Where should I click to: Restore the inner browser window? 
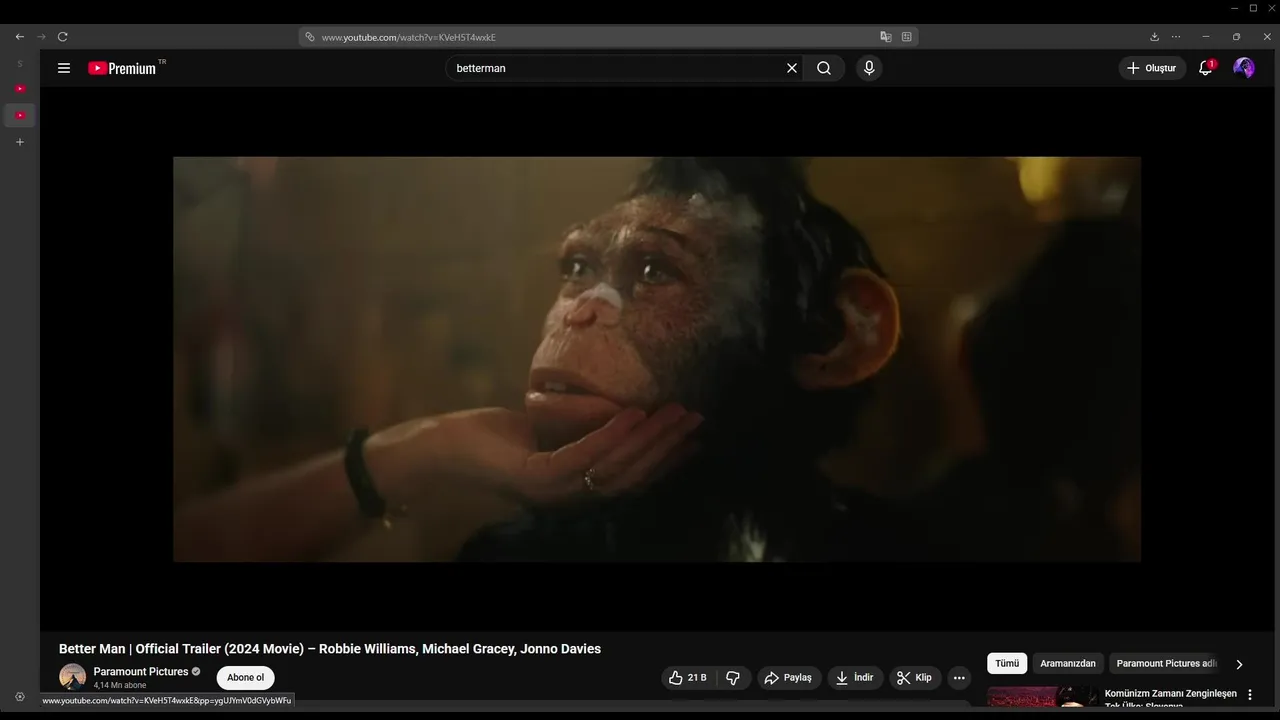(1236, 37)
